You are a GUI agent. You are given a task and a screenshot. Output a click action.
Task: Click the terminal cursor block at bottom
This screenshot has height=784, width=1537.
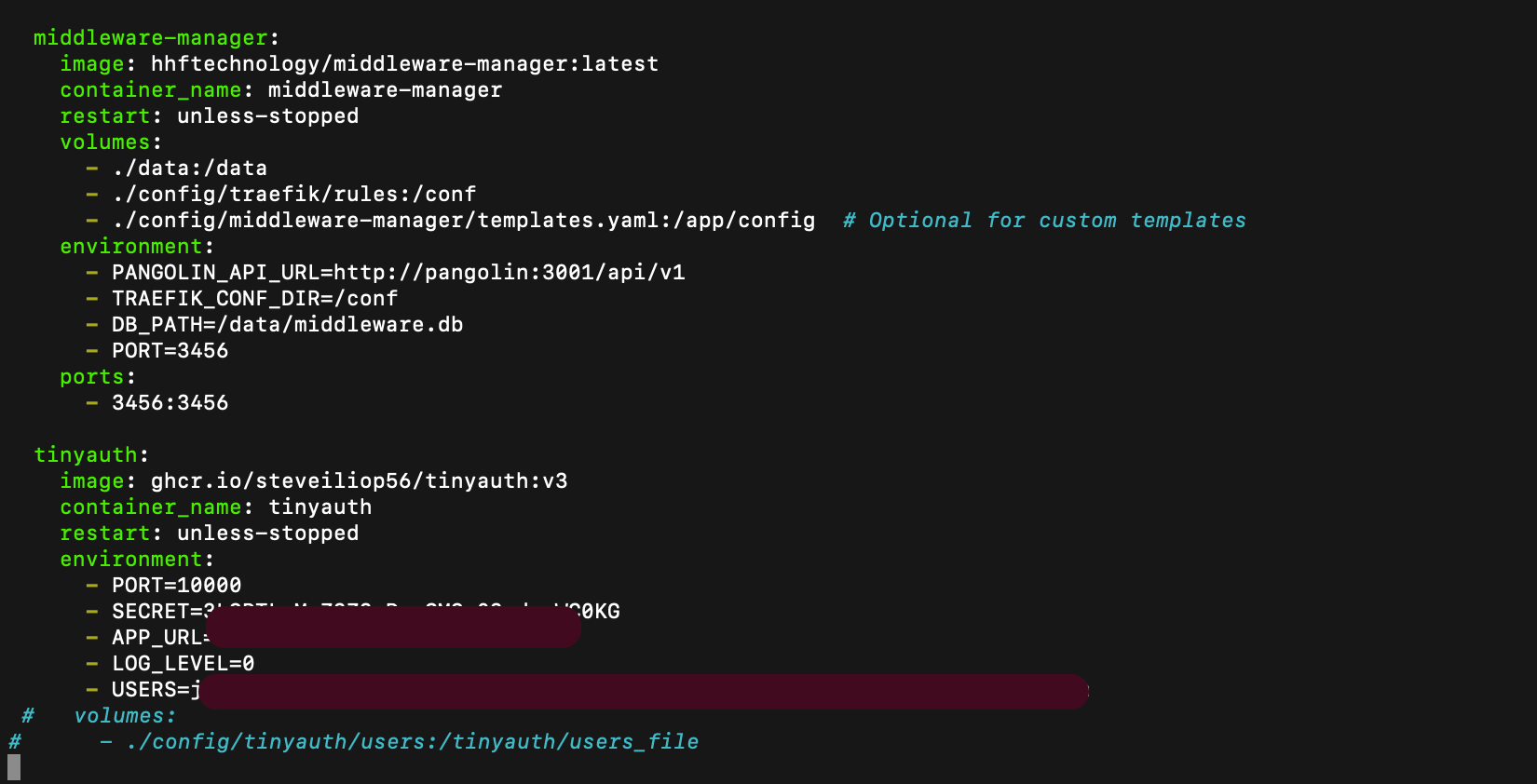pos(14,767)
